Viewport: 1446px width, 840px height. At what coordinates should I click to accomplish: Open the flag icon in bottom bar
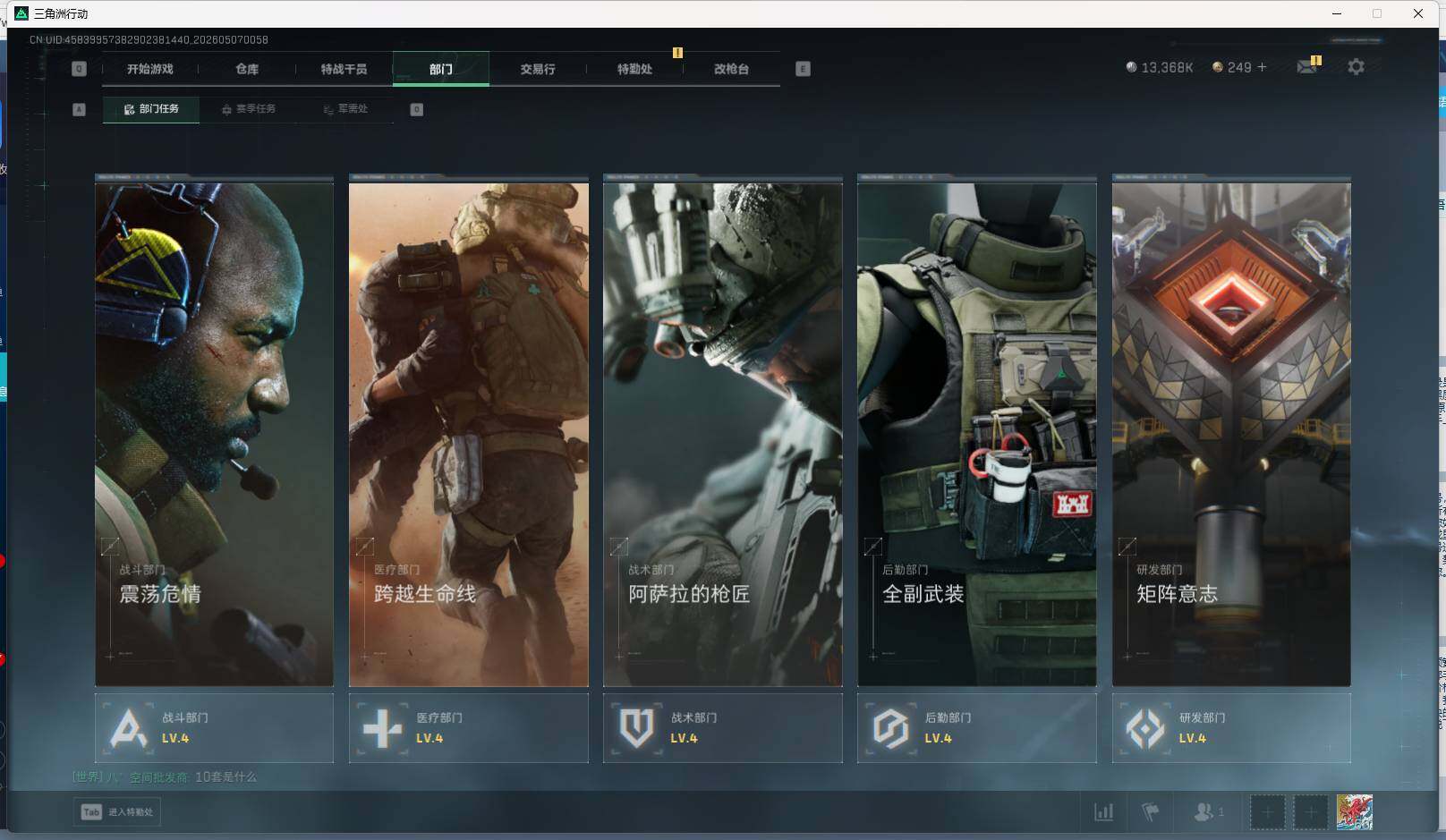1151,812
